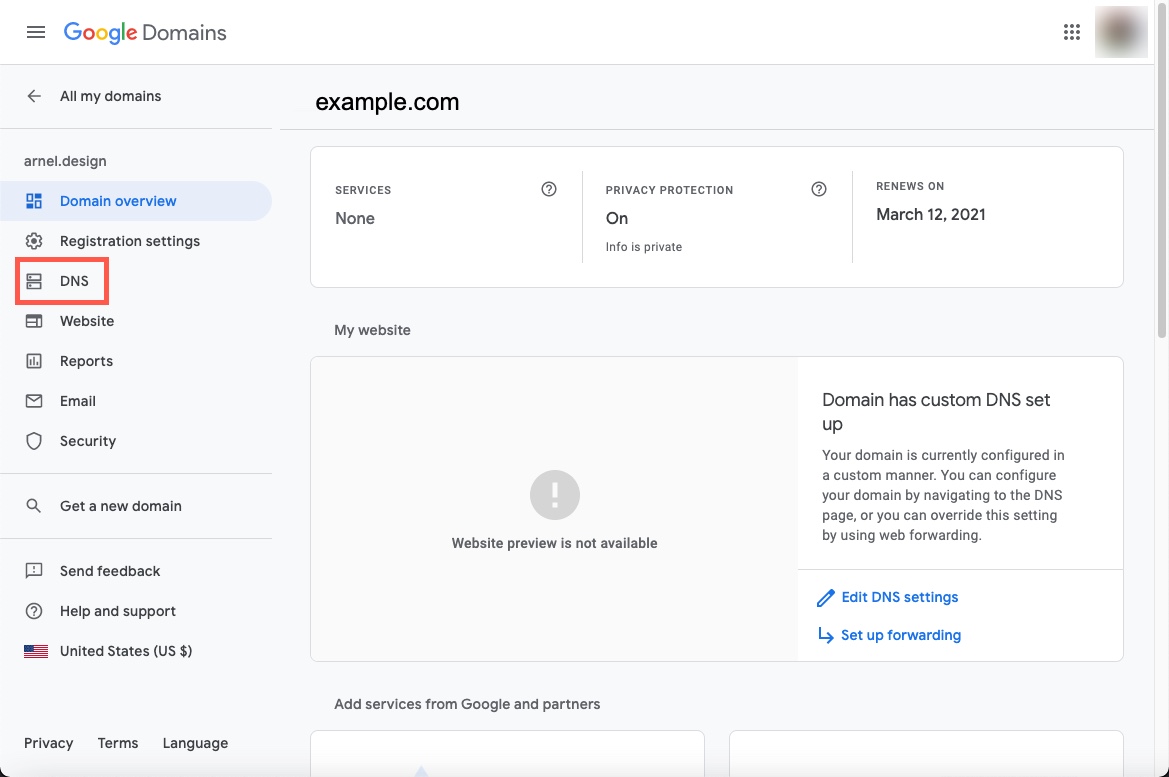Open the hamburger main menu
This screenshot has height=777, width=1169.
(36, 32)
